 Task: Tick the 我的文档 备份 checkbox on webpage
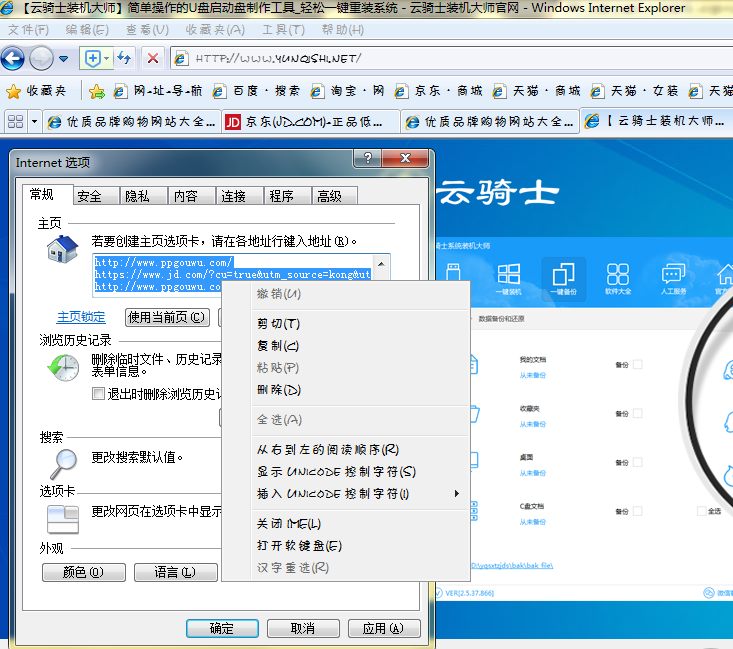638,364
